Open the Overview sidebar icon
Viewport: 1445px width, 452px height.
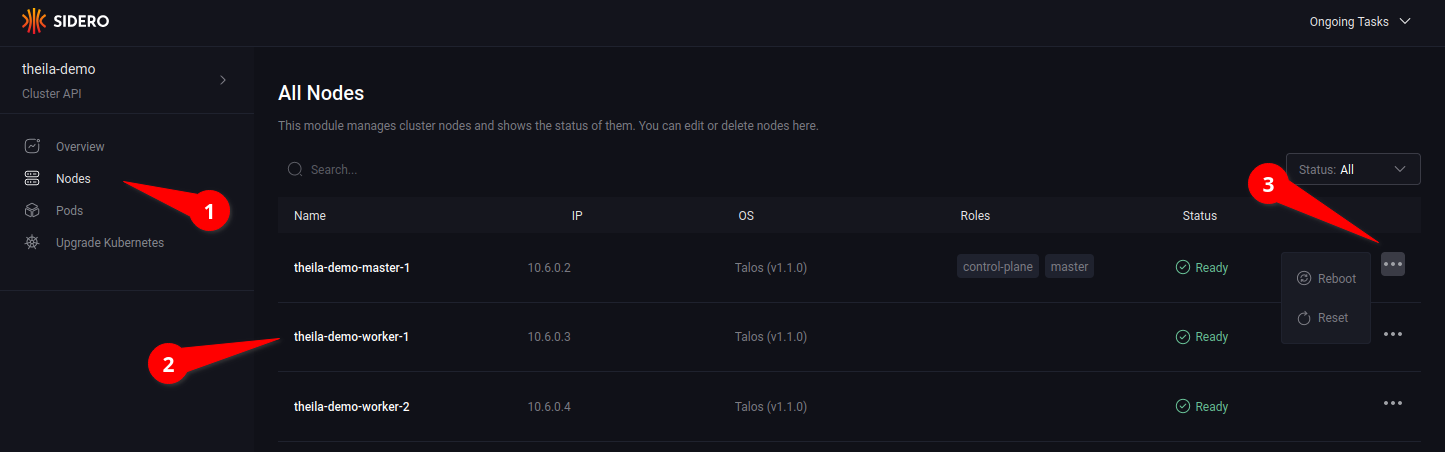(x=32, y=147)
